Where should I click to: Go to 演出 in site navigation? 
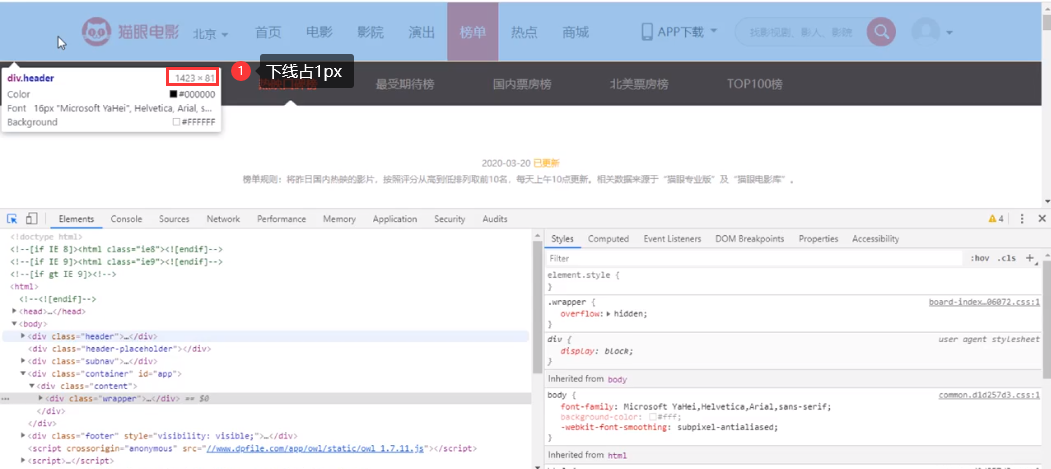[422, 32]
